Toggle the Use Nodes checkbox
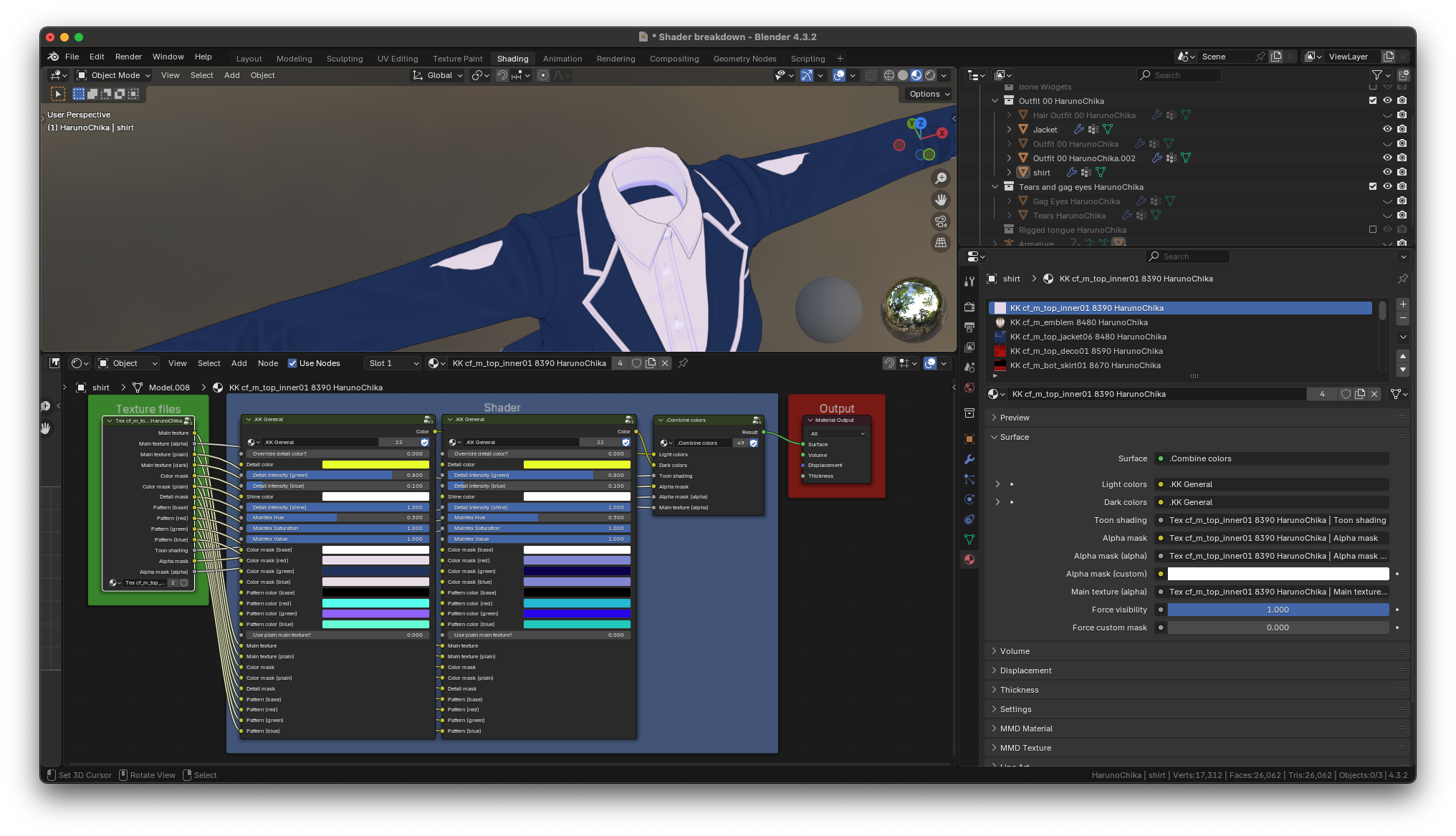The image size is (1456, 836). pyautogui.click(x=292, y=363)
